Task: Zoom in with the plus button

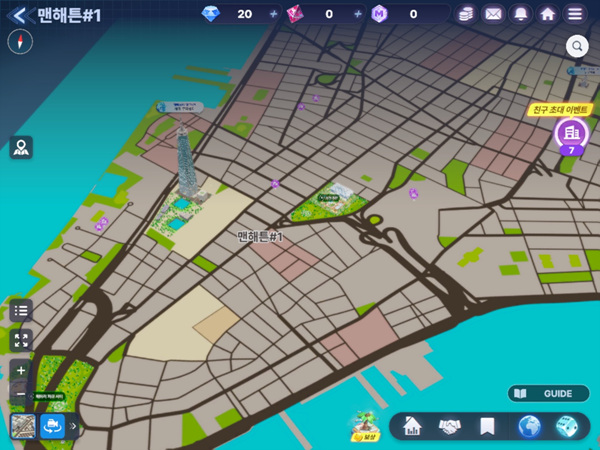Action: 21,371
